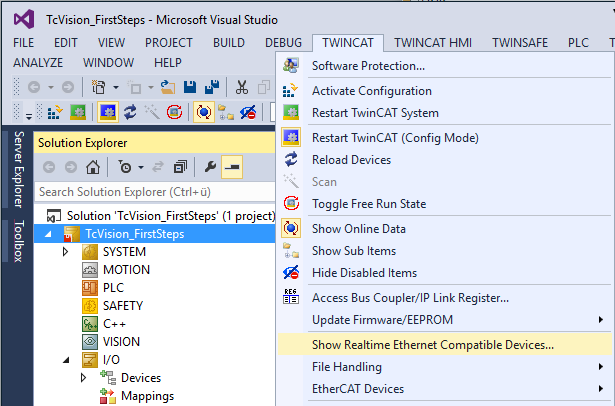This screenshot has height=406, width=615.
Task: Open Pending Changes Filter dropdown arrow
Action: click(141, 167)
